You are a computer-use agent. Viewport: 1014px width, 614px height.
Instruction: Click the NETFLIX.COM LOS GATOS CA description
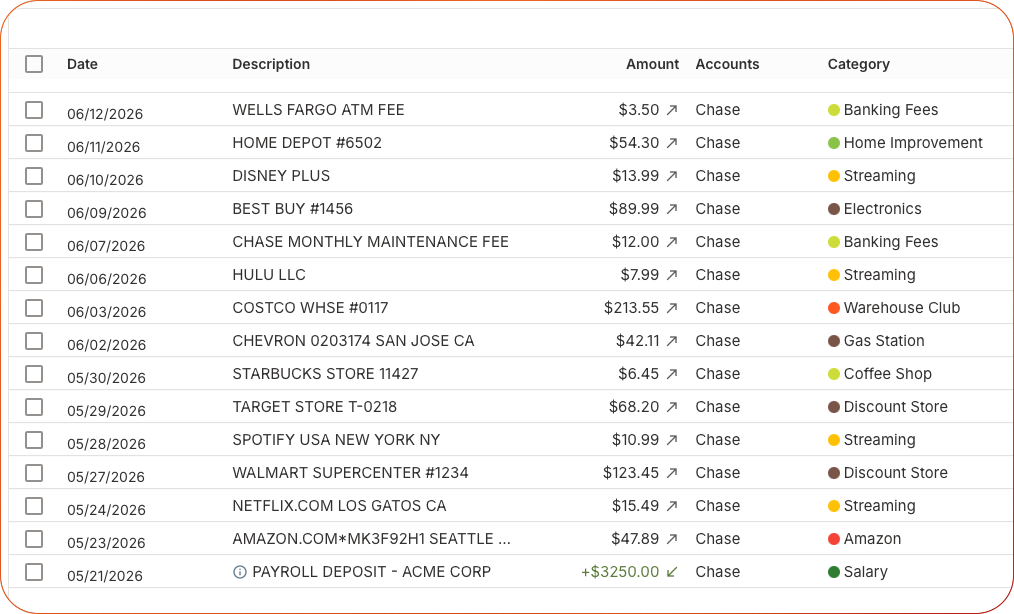[340, 506]
